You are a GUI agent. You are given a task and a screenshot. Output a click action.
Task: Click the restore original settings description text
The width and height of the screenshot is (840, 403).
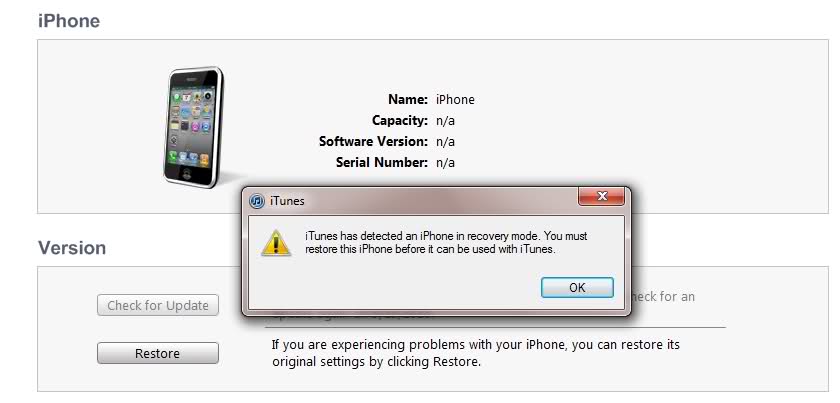[476, 353]
